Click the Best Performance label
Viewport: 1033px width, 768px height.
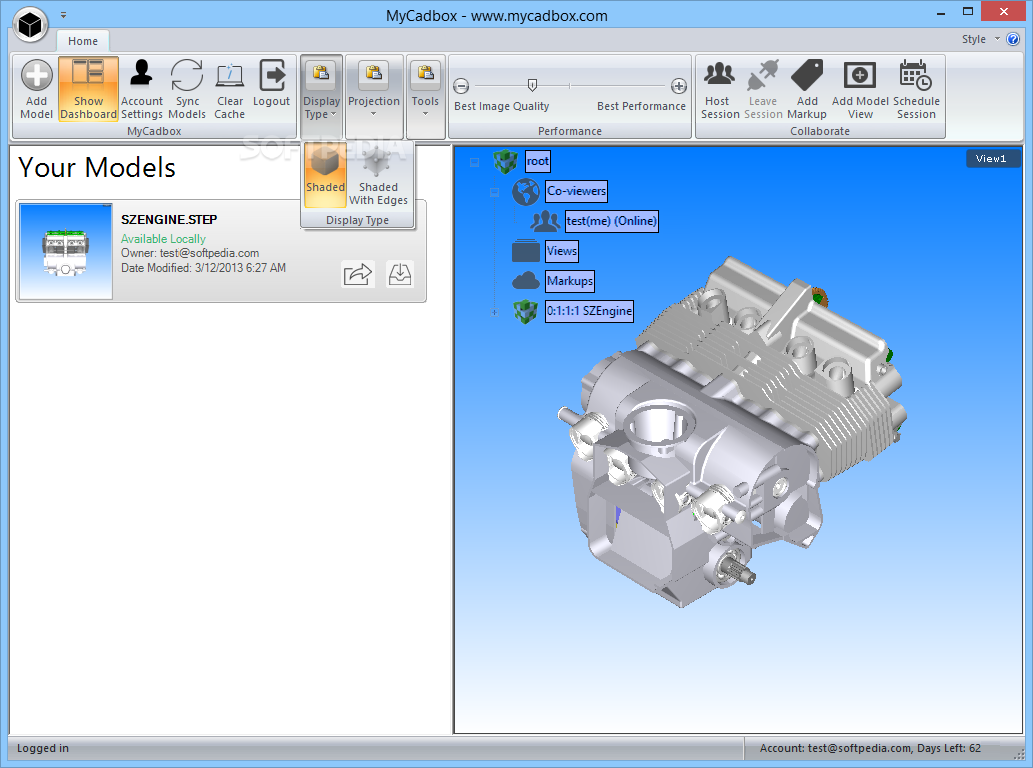pyautogui.click(x=641, y=106)
